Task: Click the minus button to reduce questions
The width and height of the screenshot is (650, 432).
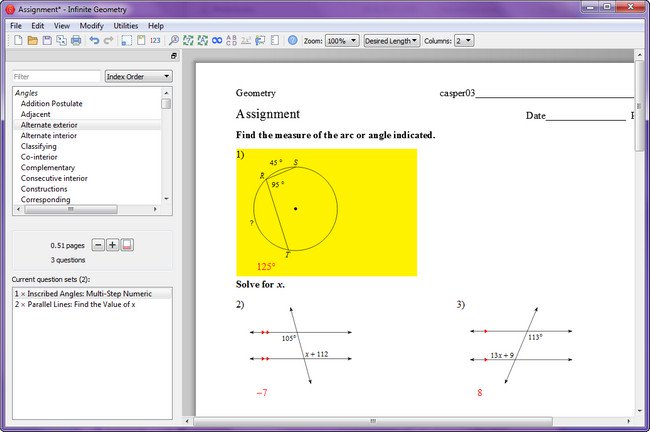Action: coord(98,245)
